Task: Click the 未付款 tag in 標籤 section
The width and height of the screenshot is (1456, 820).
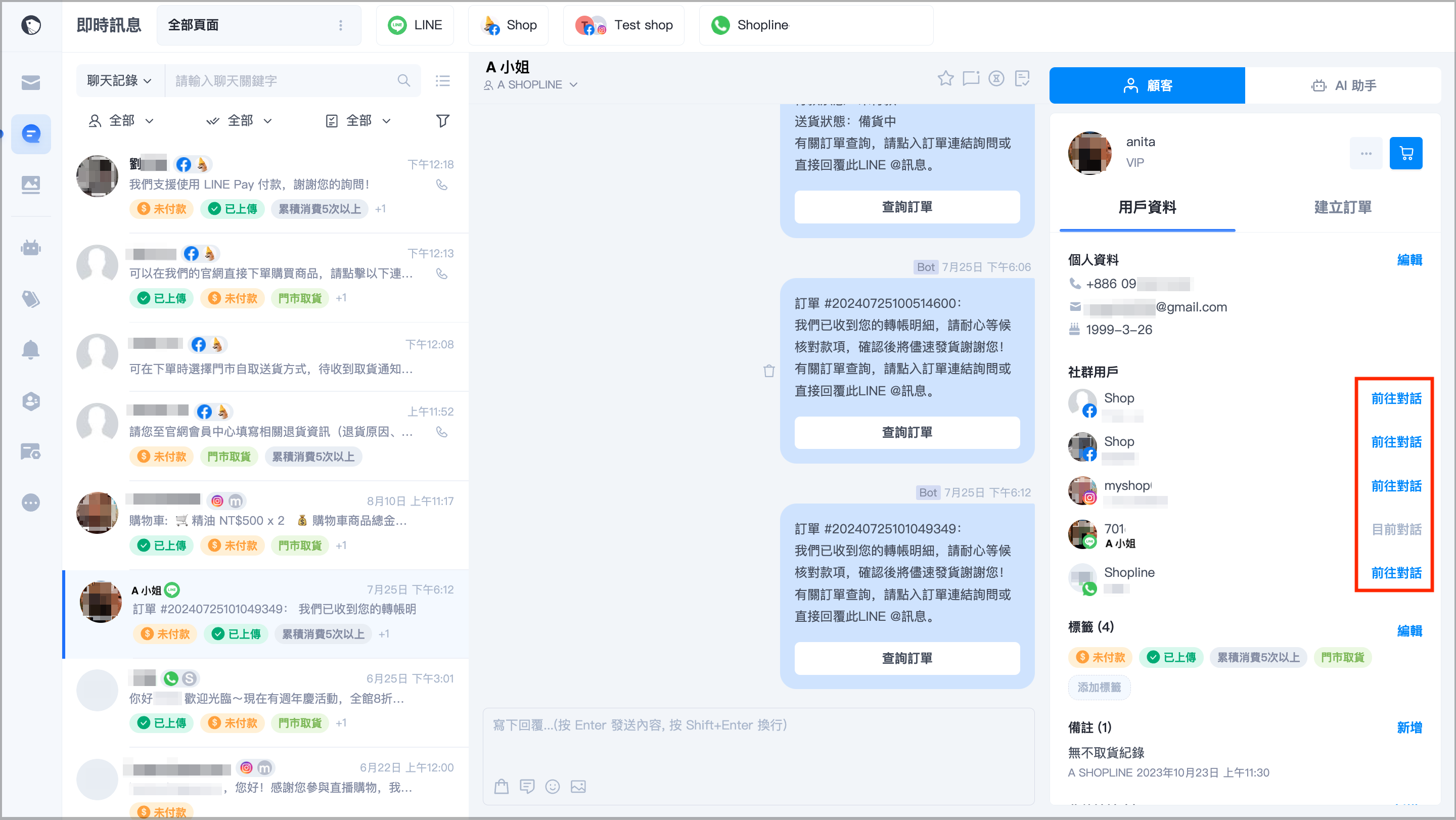Action: click(1100, 657)
